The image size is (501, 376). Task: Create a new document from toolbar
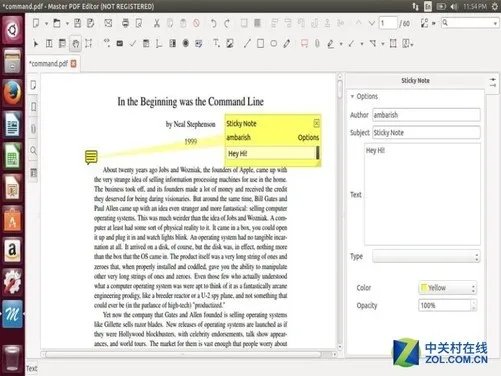click(x=36, y=23)
